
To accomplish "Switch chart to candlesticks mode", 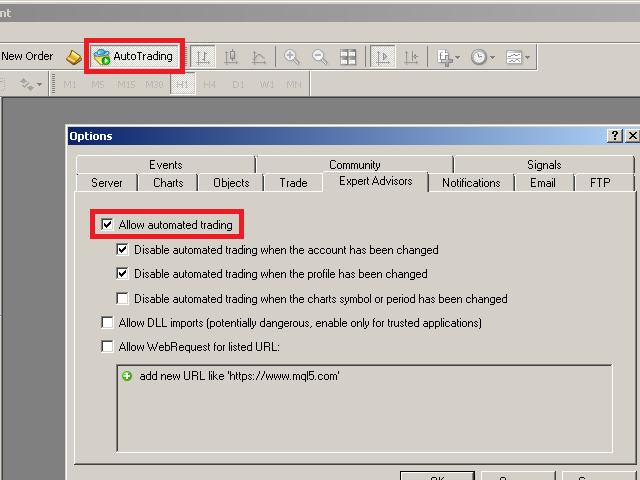I will coord(231,57).
